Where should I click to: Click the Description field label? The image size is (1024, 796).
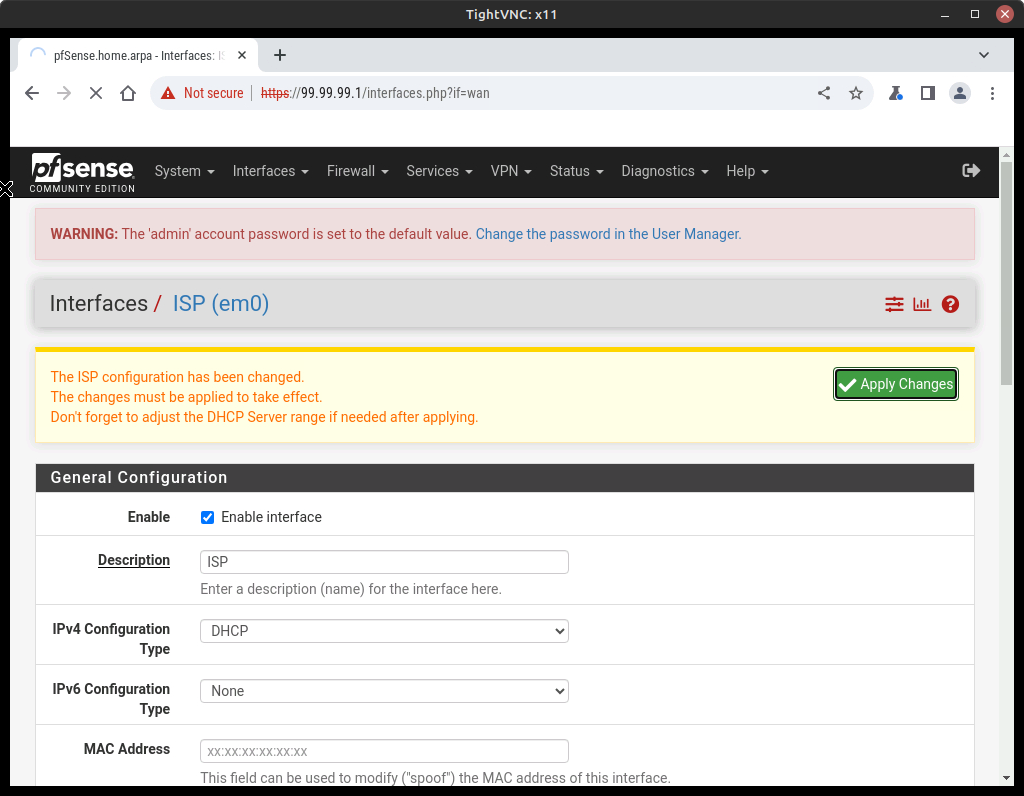[134, 560]
